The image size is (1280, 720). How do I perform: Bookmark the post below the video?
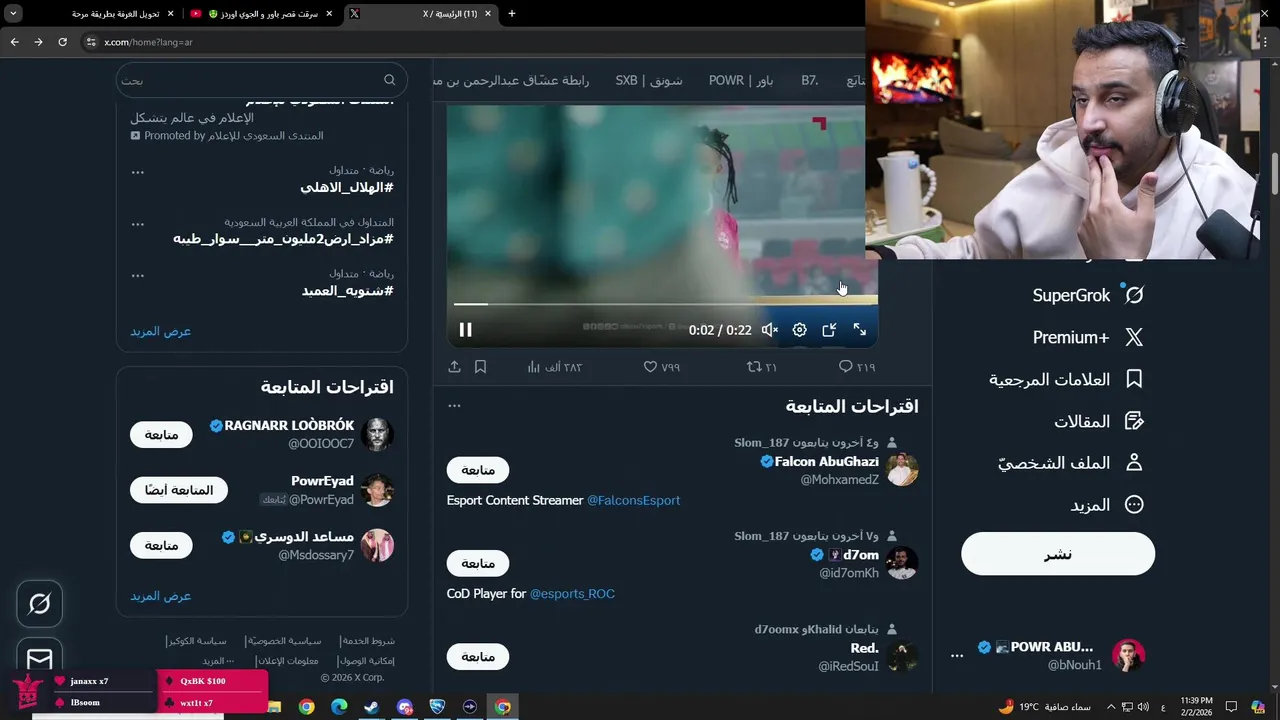(x=480, y=367)
